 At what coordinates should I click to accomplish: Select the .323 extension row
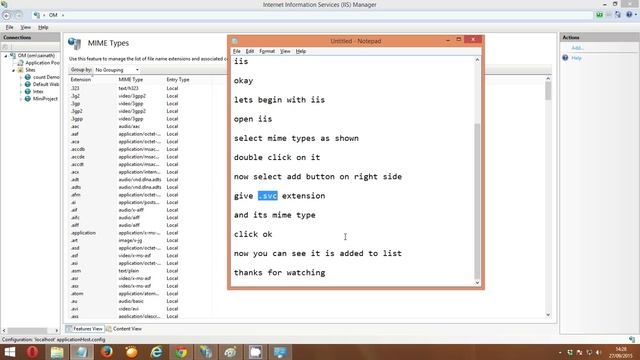(140, 88)
